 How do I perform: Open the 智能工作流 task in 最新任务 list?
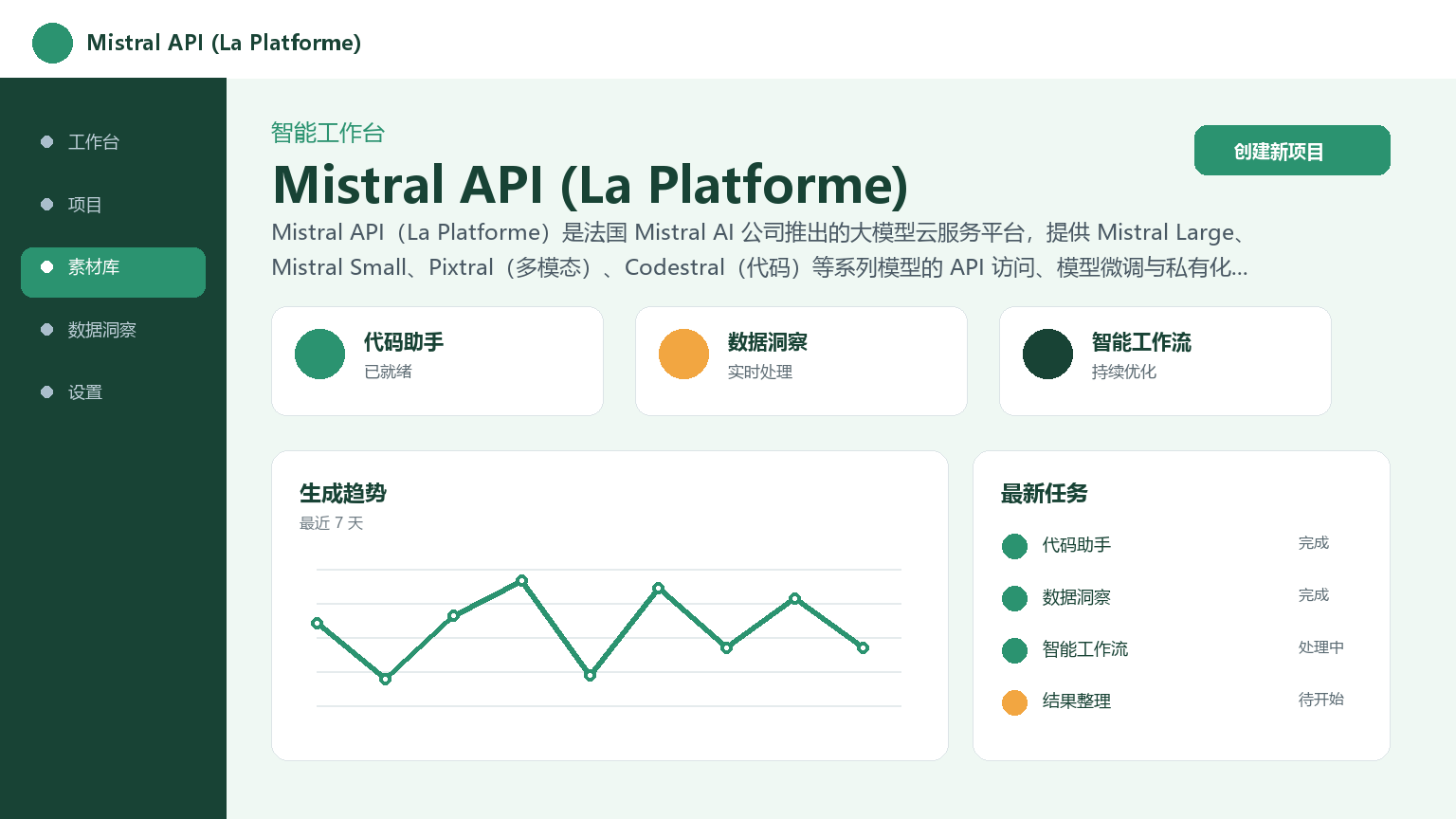pos(1085,649)
